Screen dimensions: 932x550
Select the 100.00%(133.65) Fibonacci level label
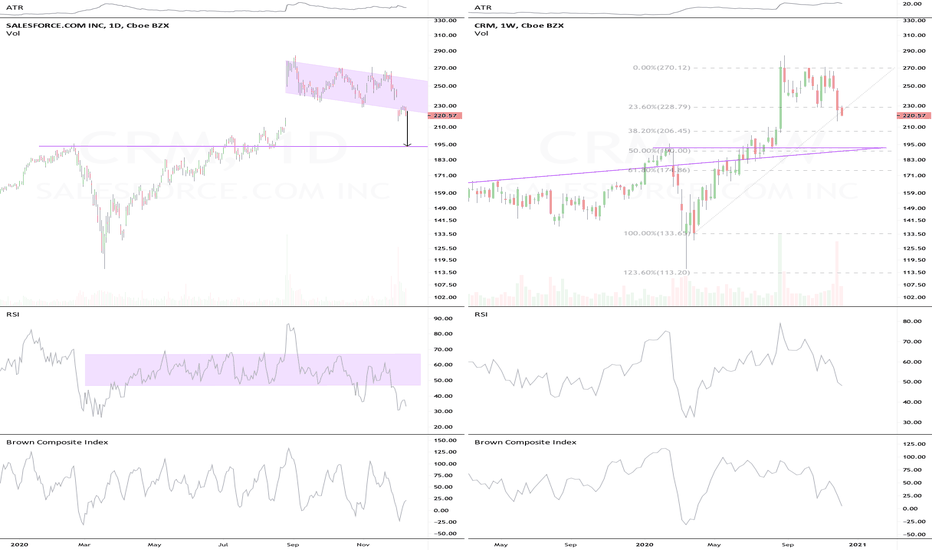click(x=657, y=234)
